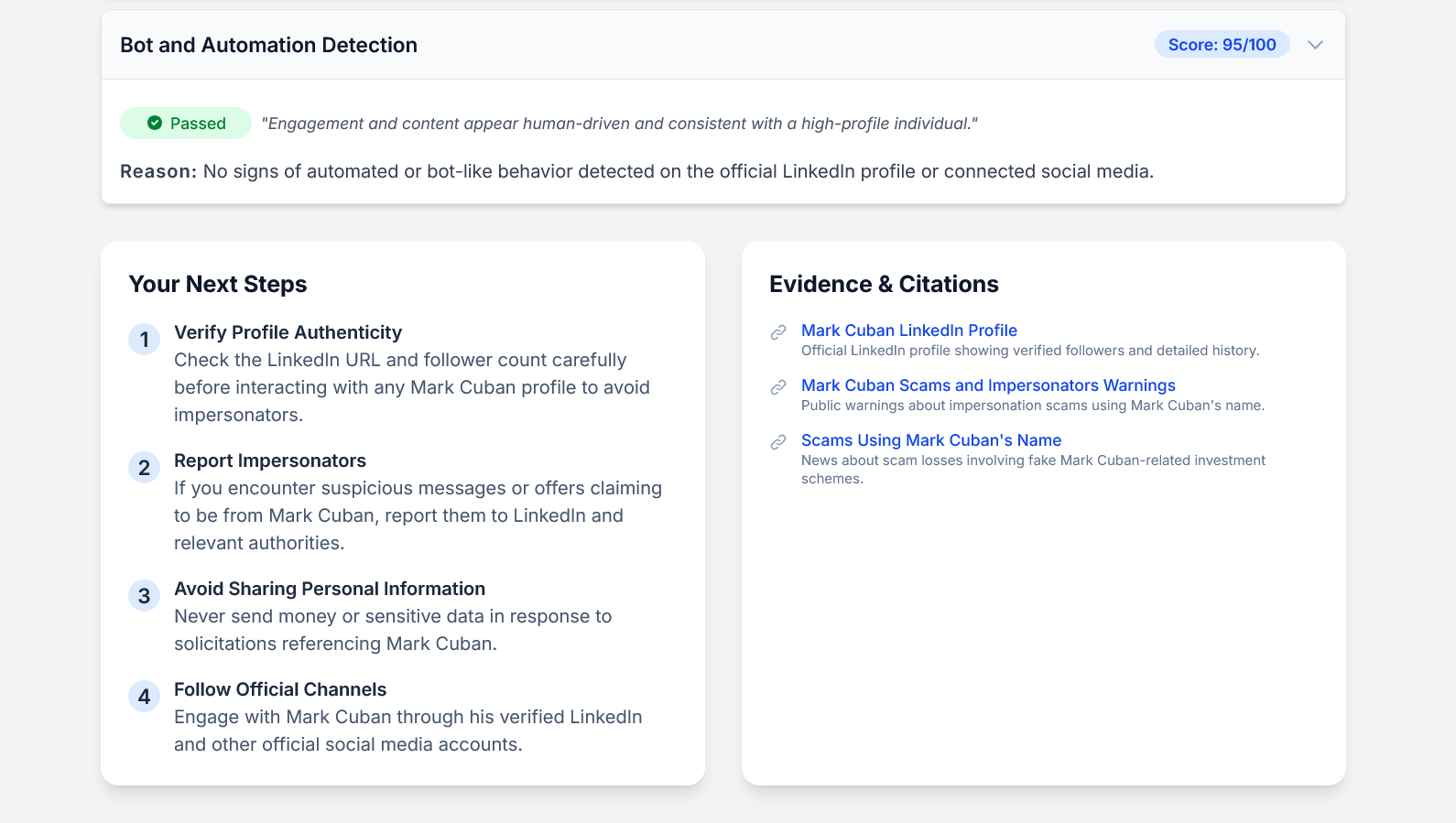Click the step 4 number badge
This screenshot has width=1456, height=823.
tap(144, 697)
